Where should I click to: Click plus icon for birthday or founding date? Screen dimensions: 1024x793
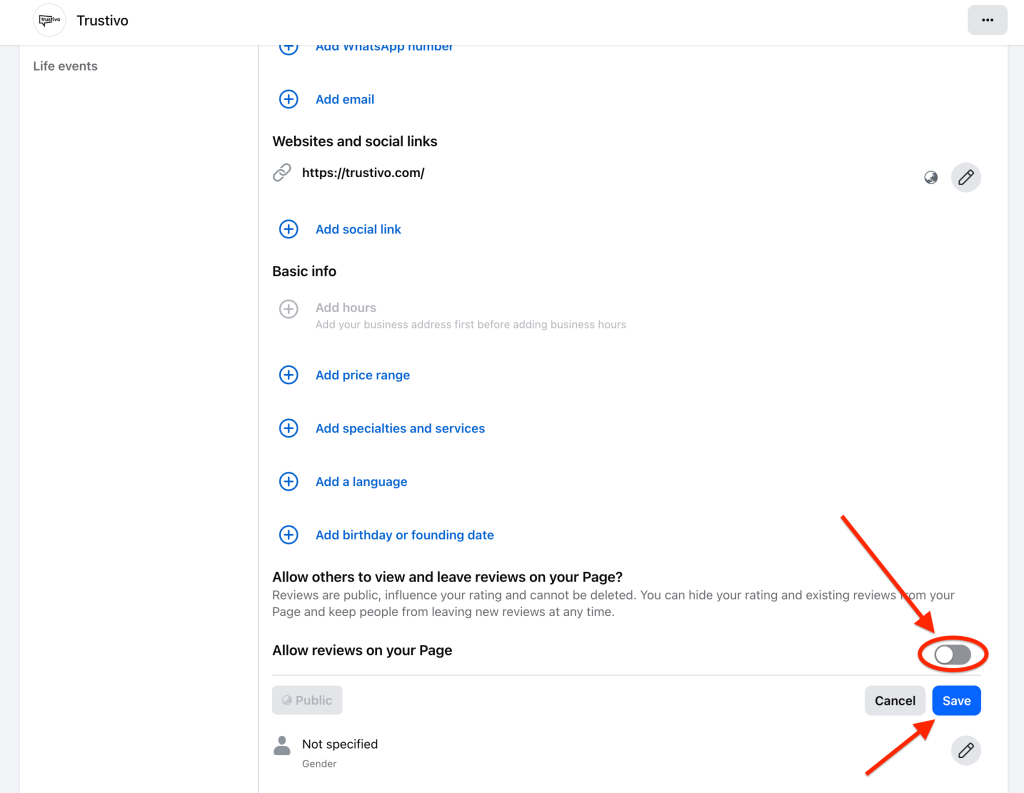[x=288, y=535]
